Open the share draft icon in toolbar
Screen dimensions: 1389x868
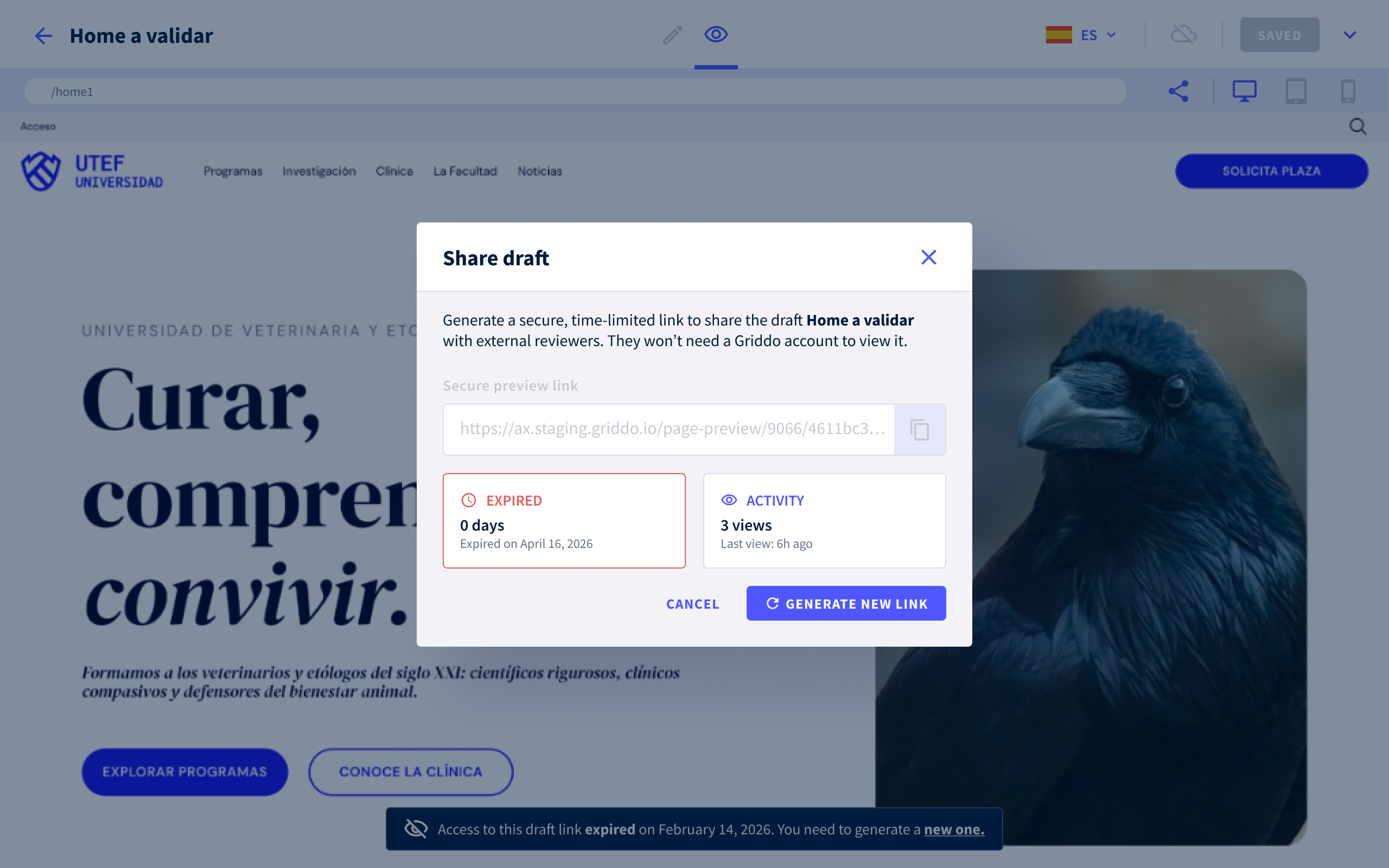tap(1178, 91)
